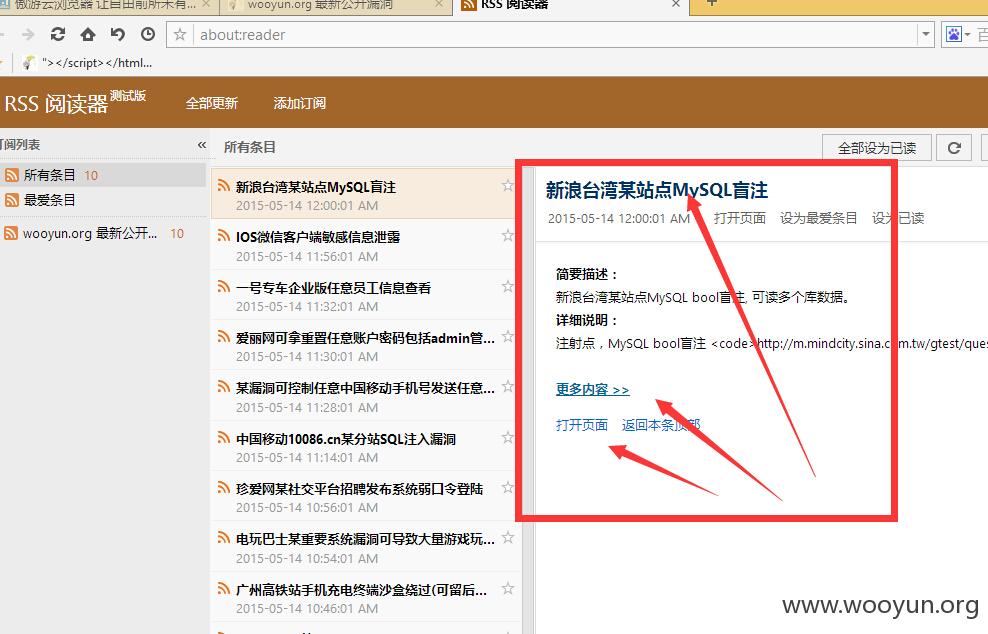Click the browser forward arrow

click(28, 35)
